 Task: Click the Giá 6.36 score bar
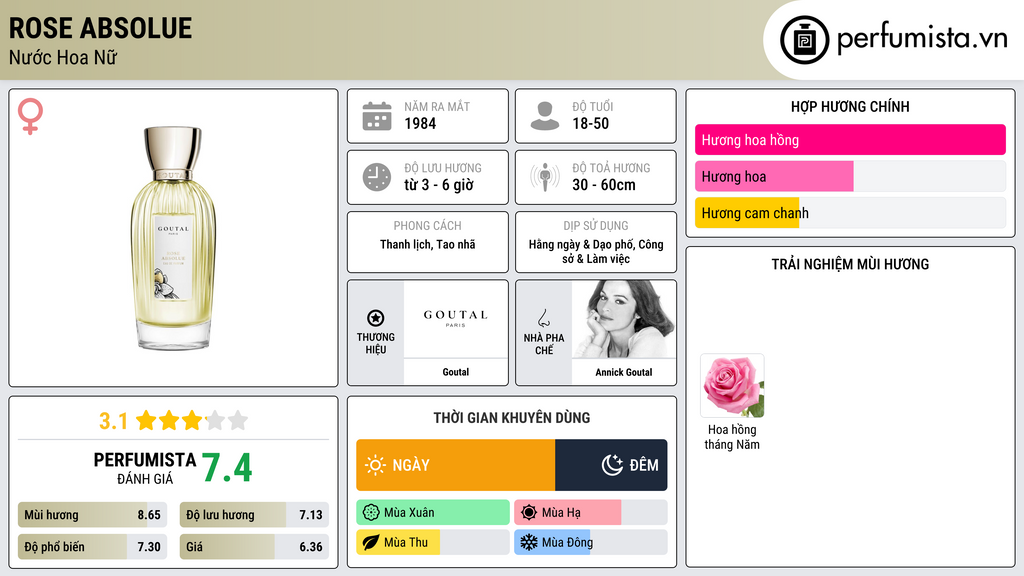(254, 547)
